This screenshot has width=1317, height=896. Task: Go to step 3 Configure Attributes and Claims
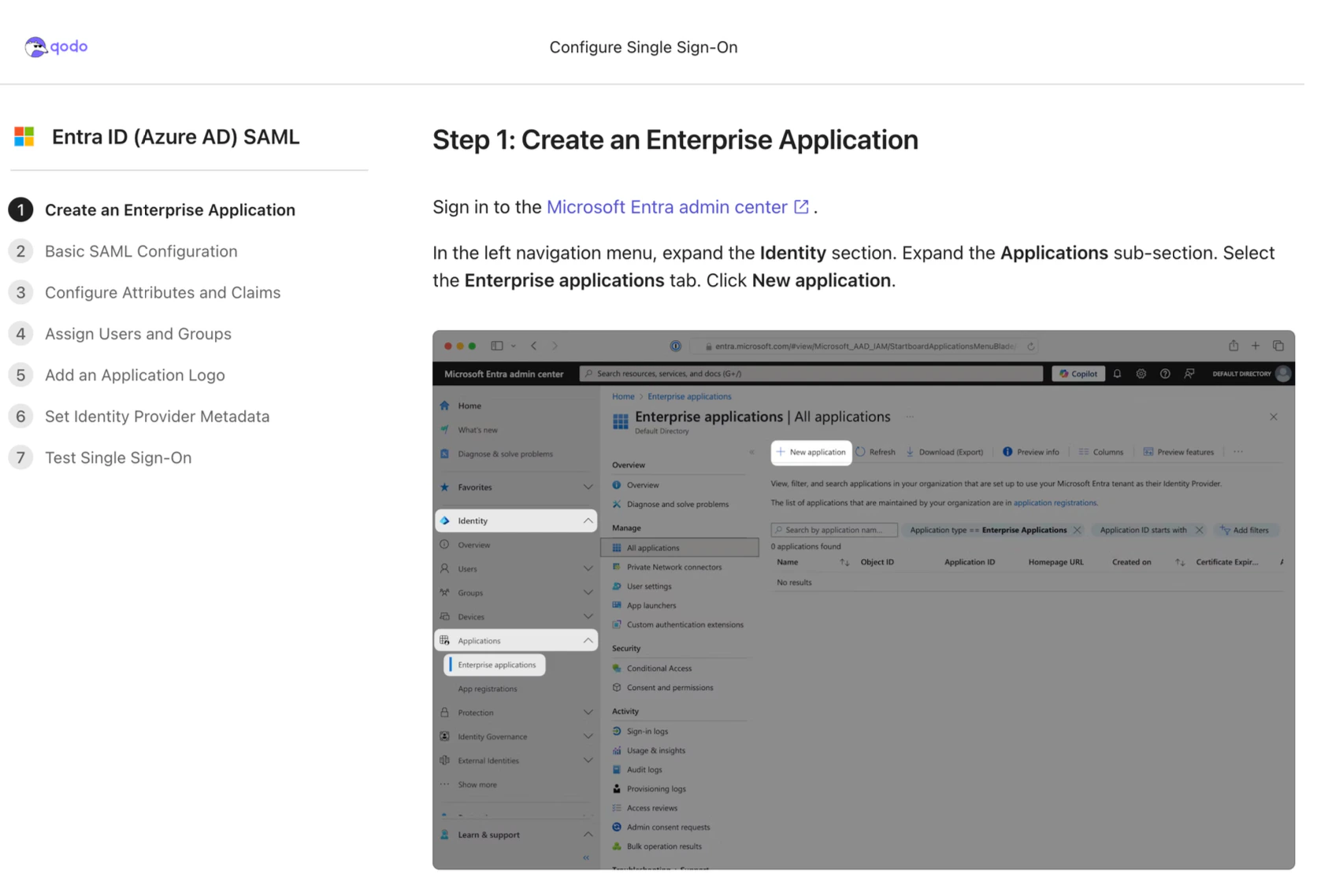point(145,293)
